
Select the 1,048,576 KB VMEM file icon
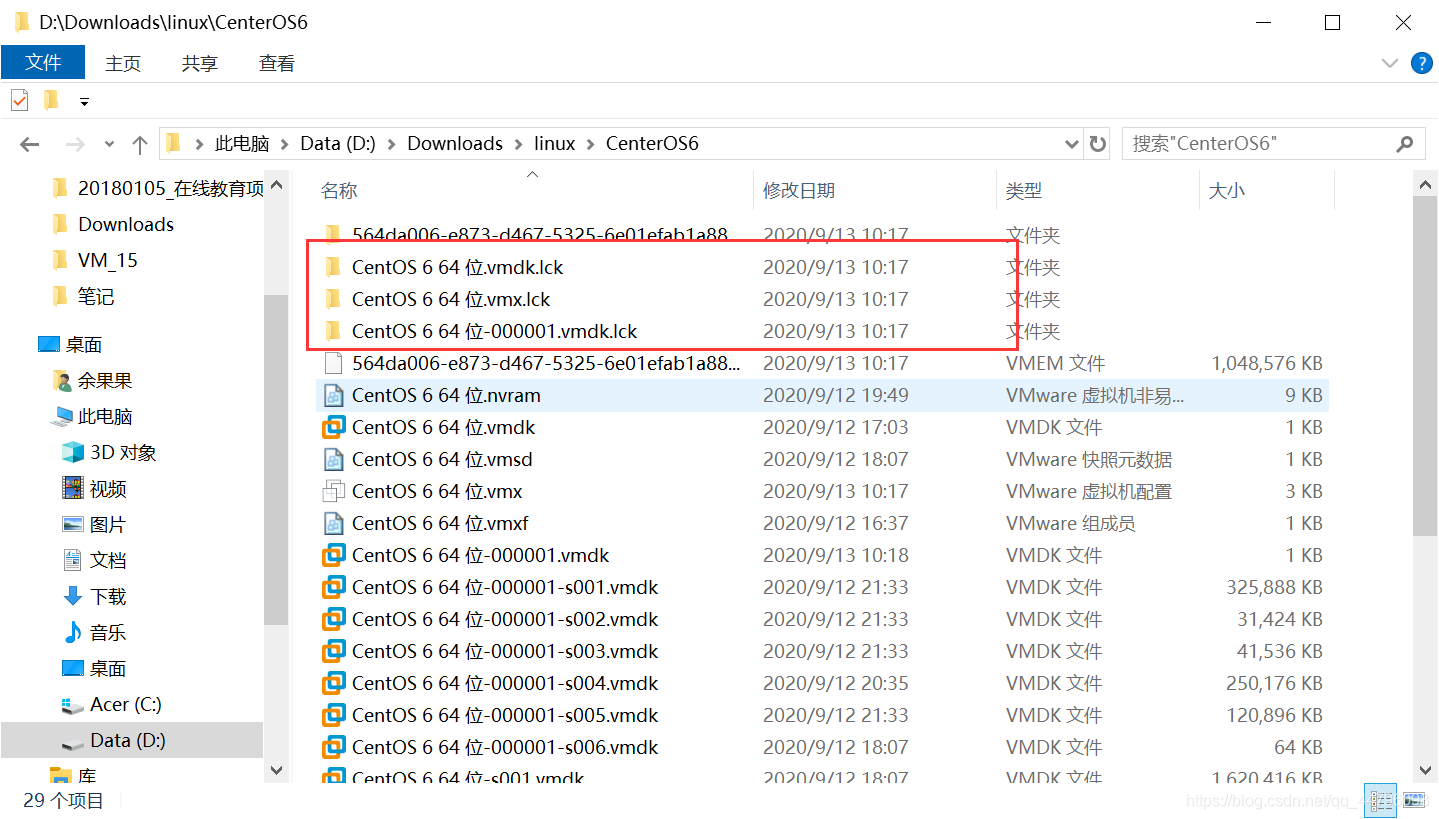(333, 363)
